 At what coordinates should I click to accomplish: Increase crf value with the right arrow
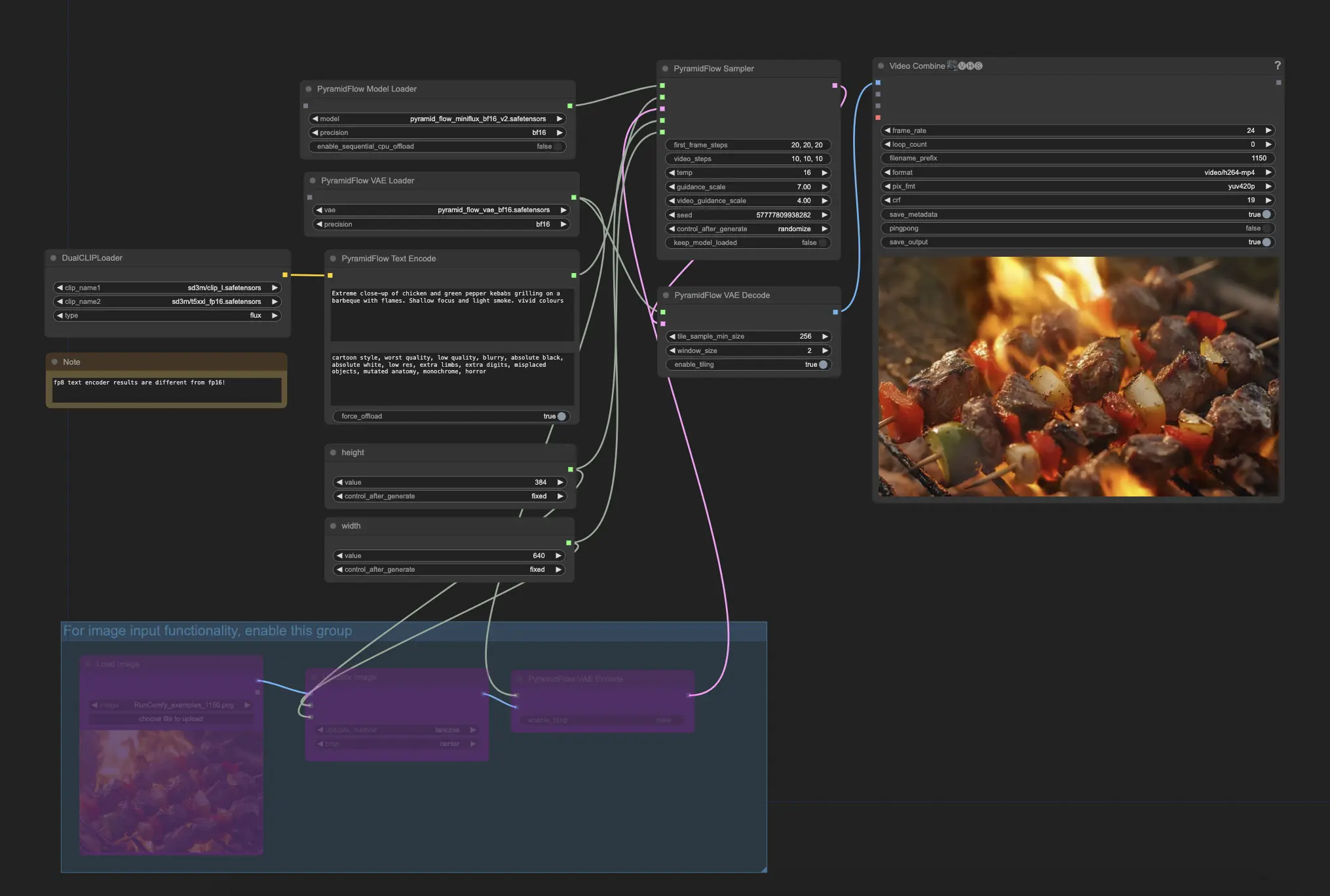(1268, 200)
